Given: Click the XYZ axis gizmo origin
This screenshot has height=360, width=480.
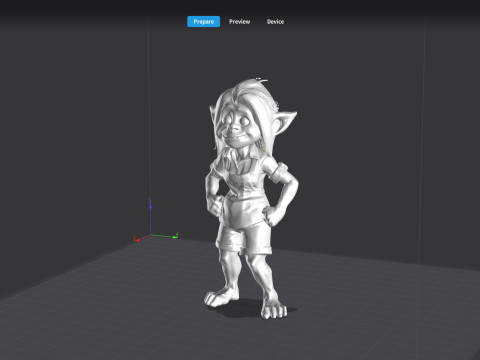Looking at the screenshot, I should pos(151,235).
